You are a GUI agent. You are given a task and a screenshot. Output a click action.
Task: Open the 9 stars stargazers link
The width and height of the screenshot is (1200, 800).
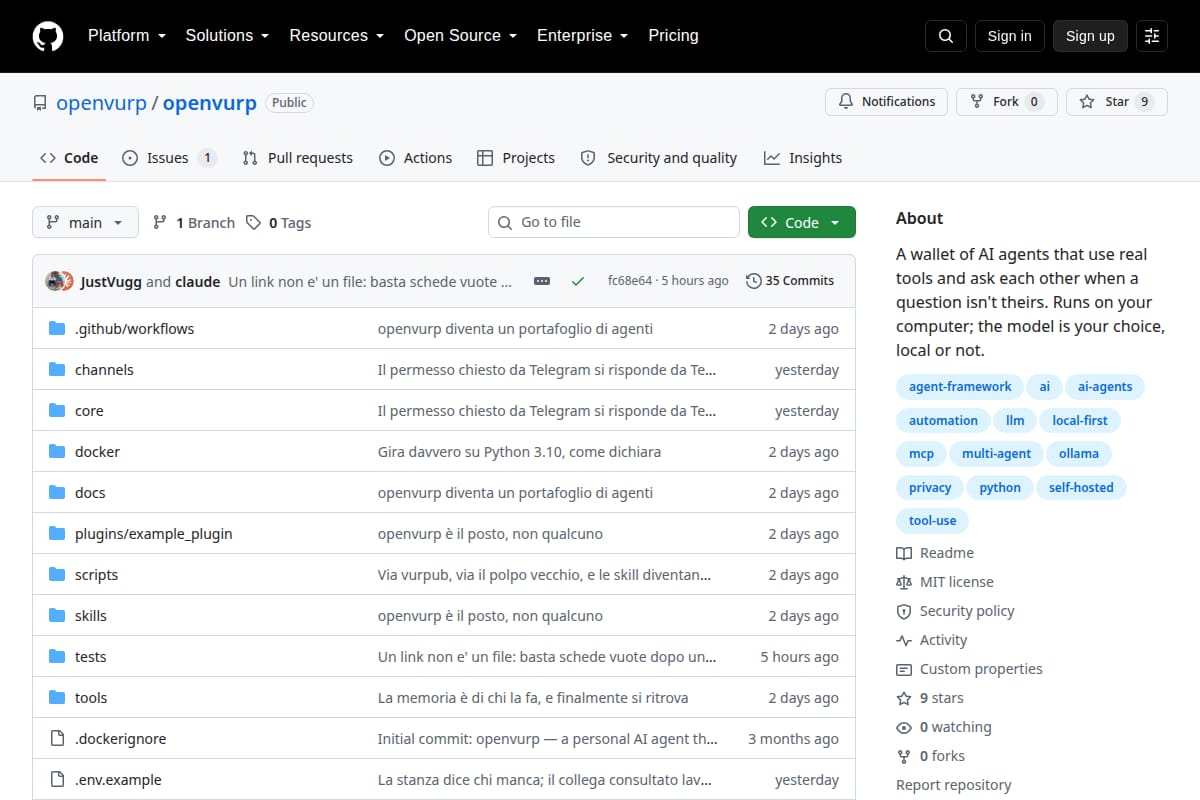(930, 698)
